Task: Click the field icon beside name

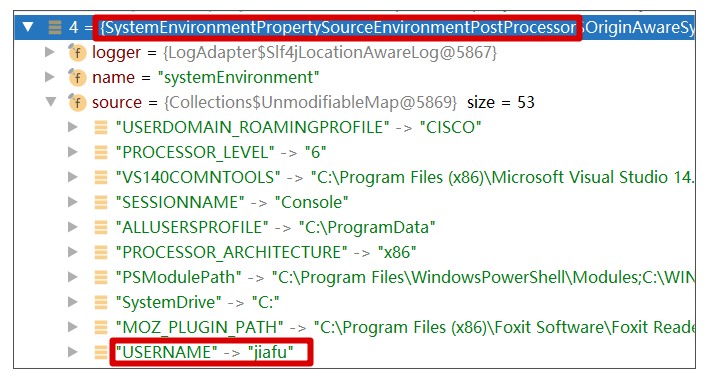Action: [77, 78]
